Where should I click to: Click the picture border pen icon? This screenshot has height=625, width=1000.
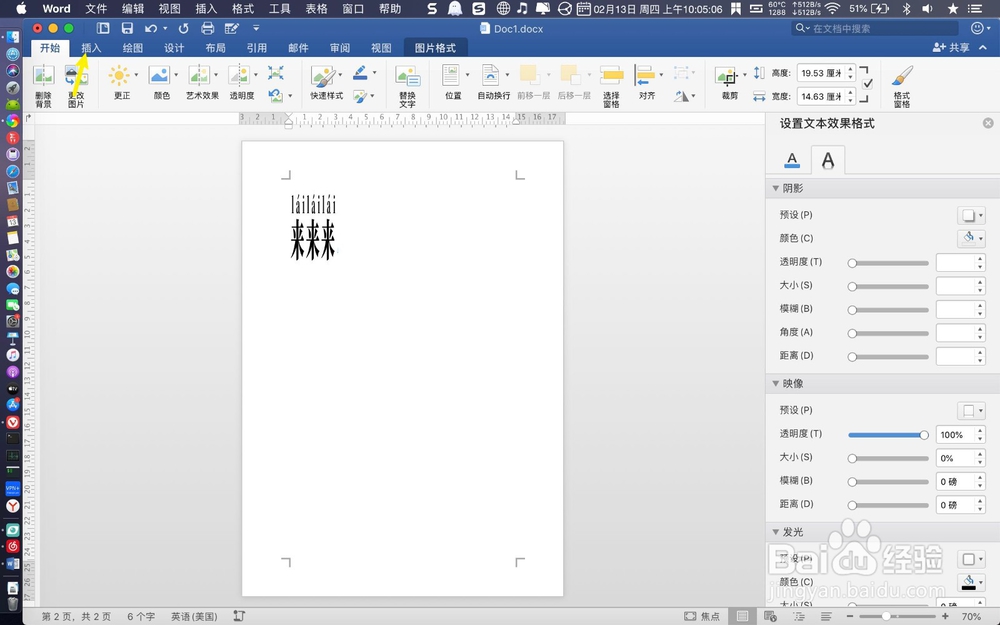pyautogui.click(x=360, y=73)
